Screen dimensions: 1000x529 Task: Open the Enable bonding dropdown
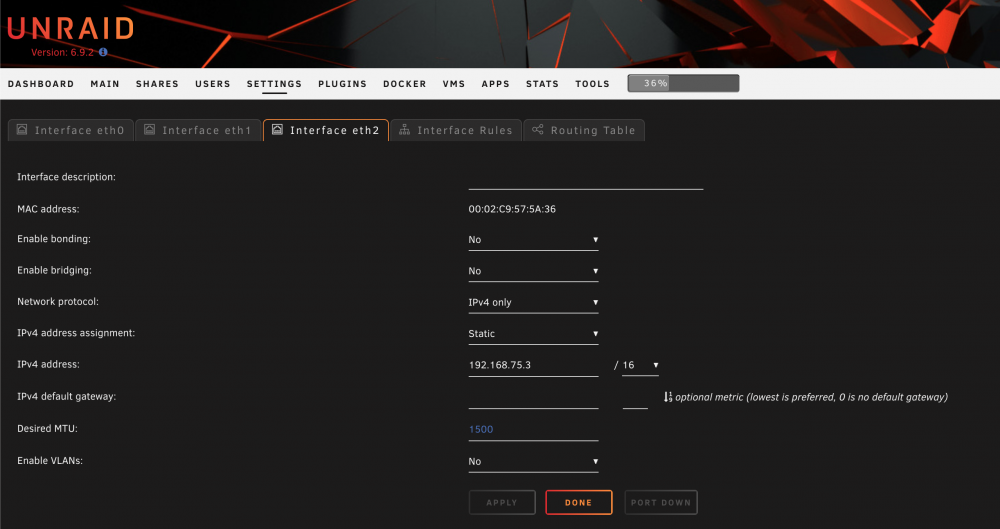tap(533, 240)
